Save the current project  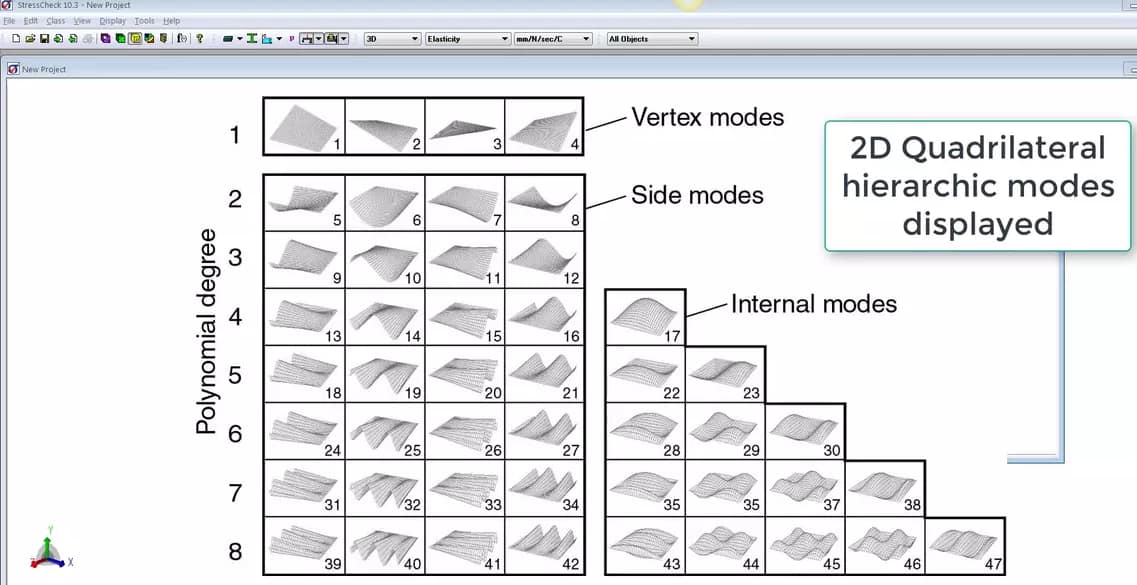(x=43, y=38)
